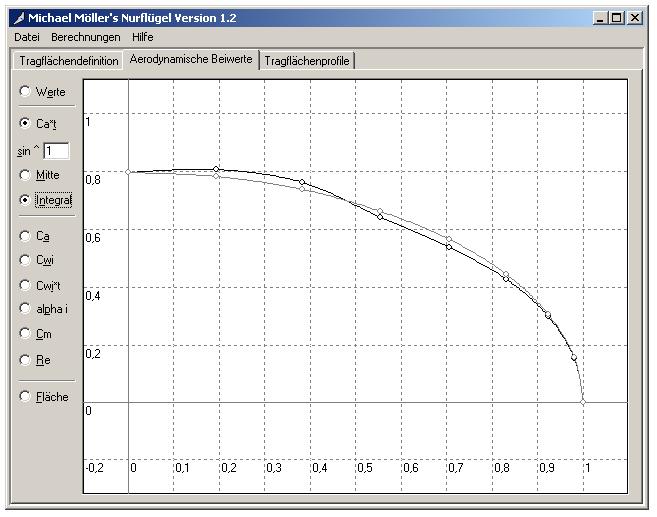Select the Werte radio button
Image resolution: width=657 pixels, height=517 pixels.
[x=25, y=92]
